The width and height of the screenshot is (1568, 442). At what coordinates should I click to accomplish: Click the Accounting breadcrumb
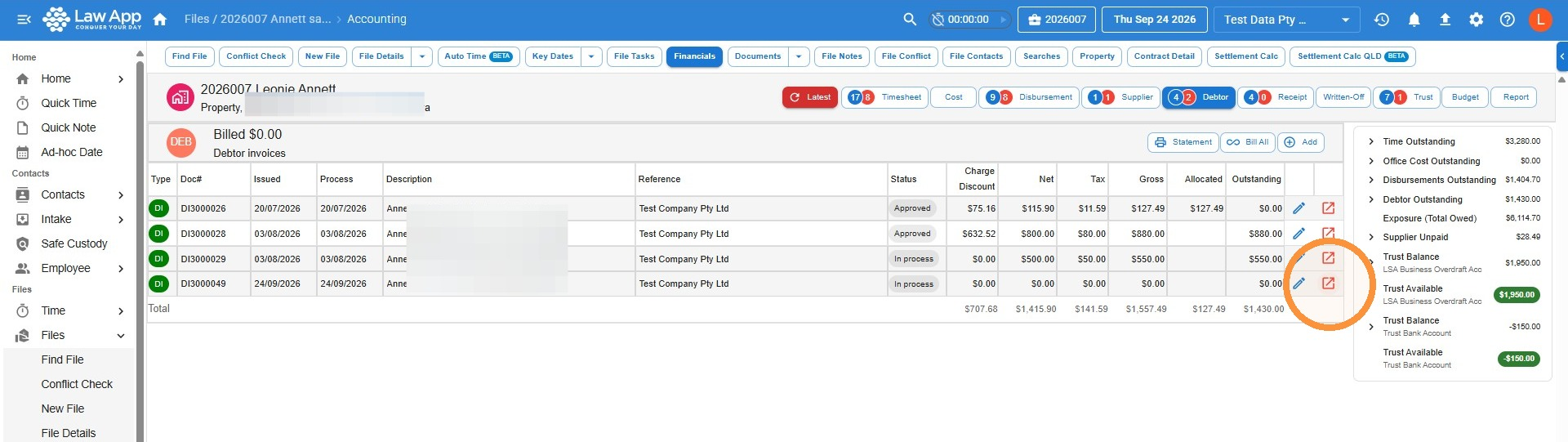point(376,19)
